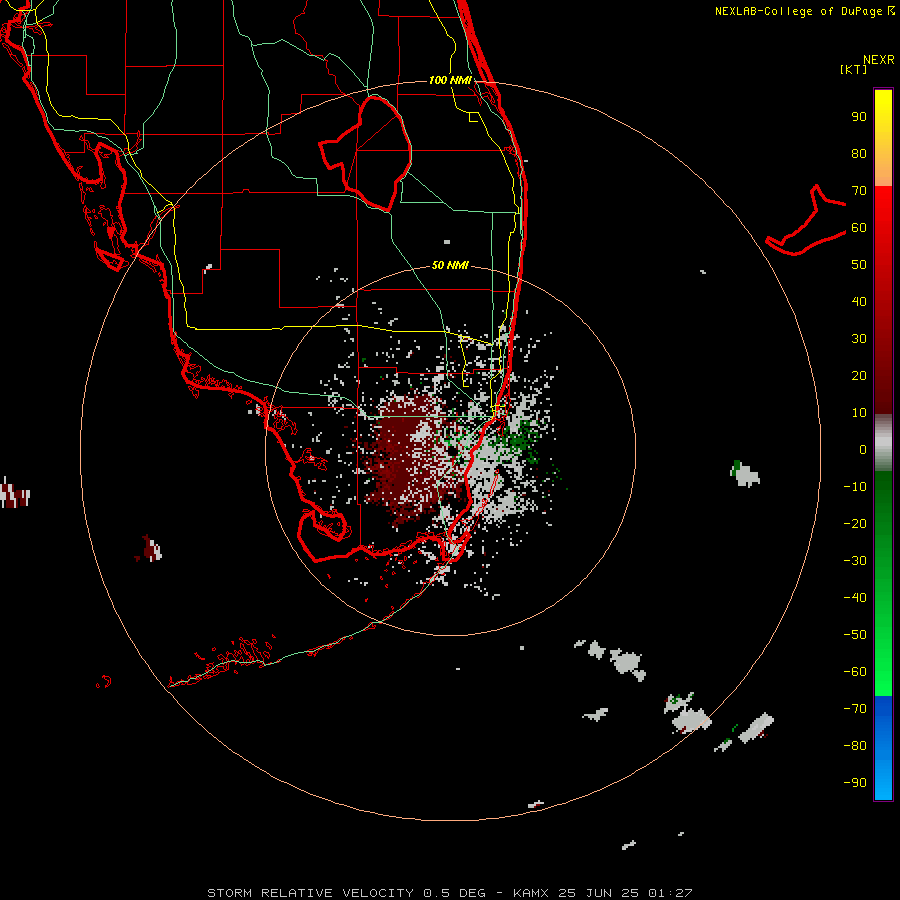Select the -50 value on the velocity scale
Viewport: 900px width, 900px height.
pyautogui.click(x=855, y=634)
